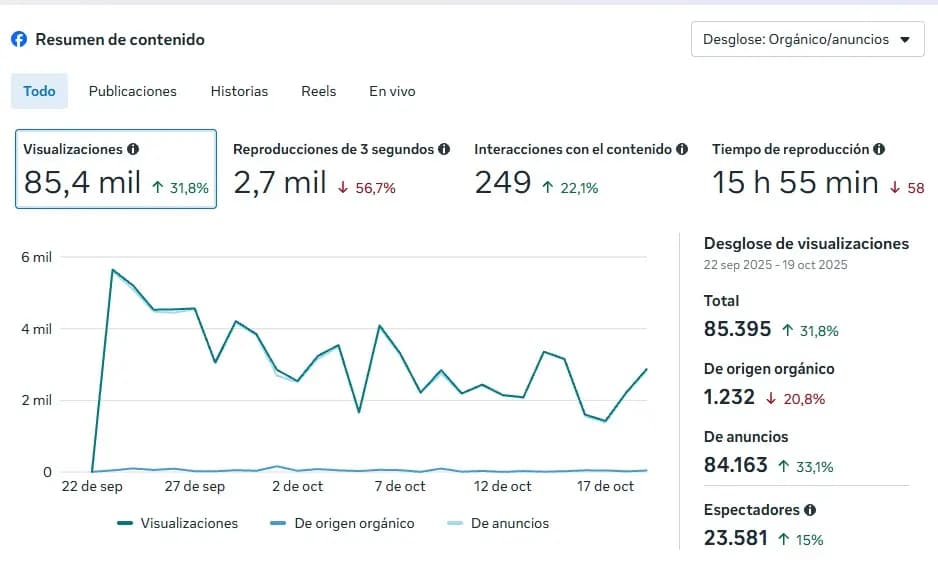Viewport: 938px width, 565px height.
Task: Toggle the Visualizaciones legend entry
Action: point(178,523)
